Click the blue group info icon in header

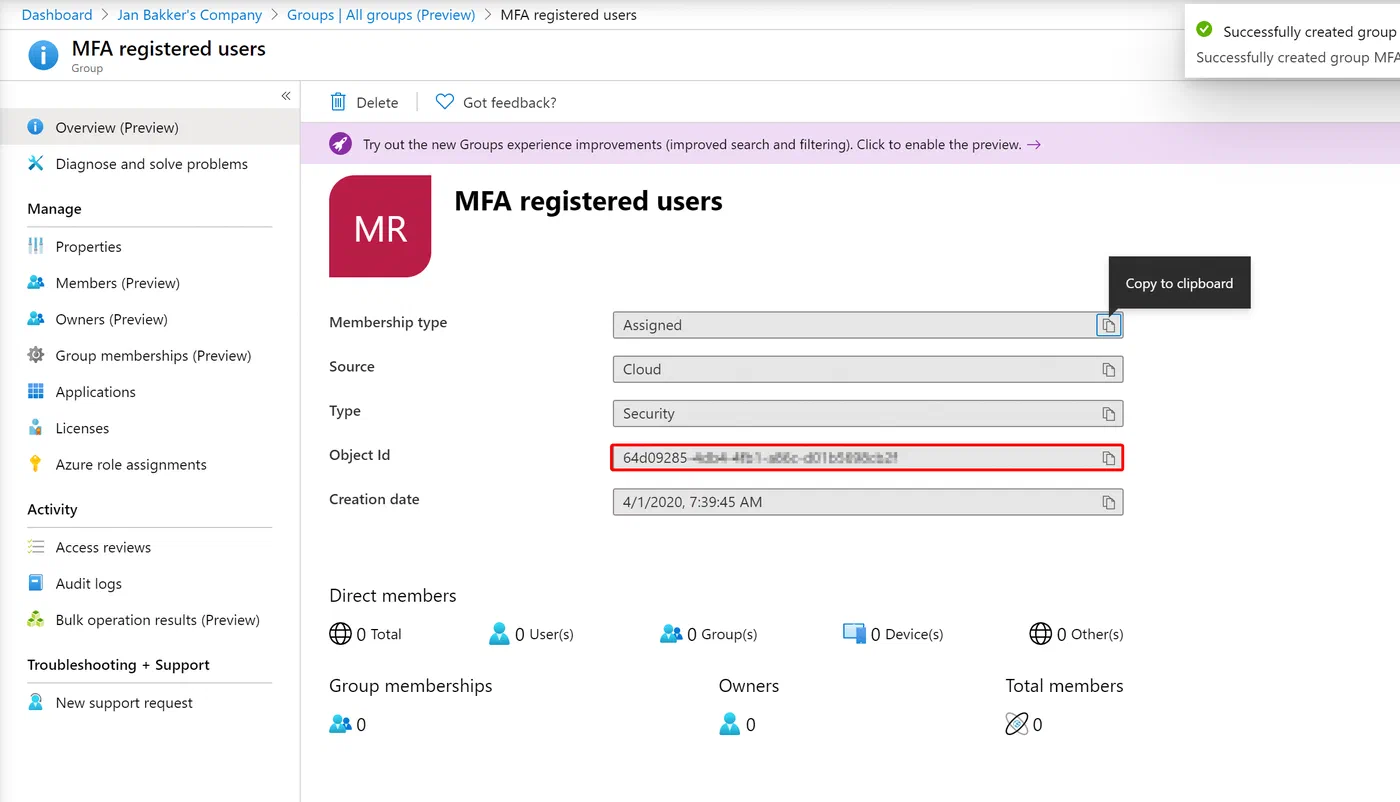pos(43,55)
